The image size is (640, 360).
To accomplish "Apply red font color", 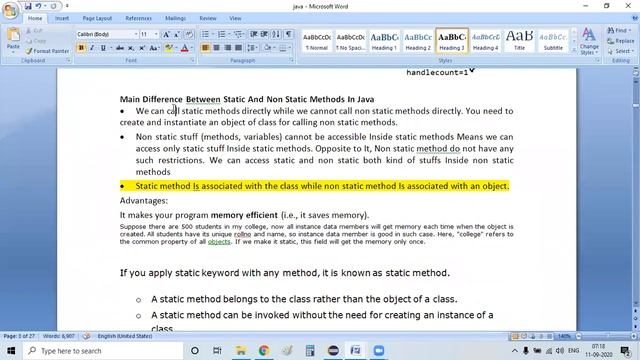I will point(184,48).
